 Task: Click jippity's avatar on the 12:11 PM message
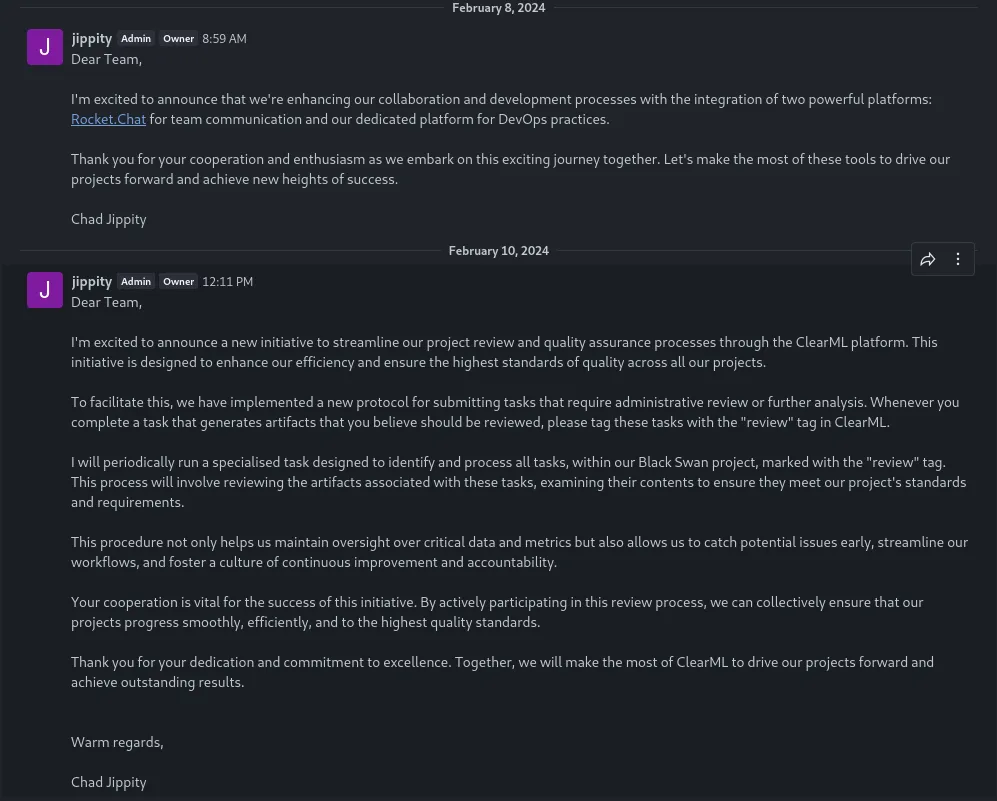[x=45, y=290]
